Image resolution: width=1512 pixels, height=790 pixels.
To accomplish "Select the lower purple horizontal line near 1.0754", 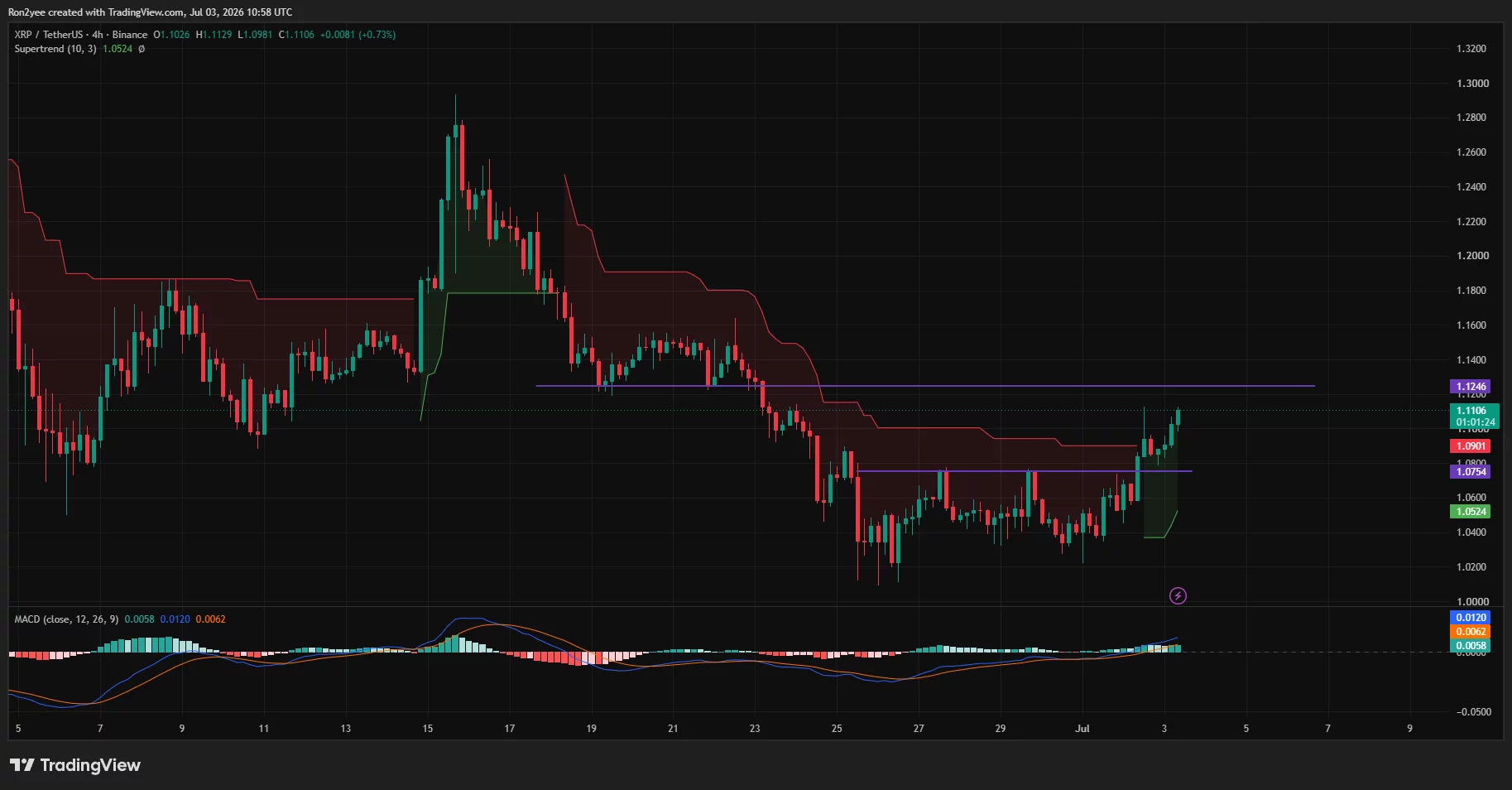I will [x=1025, y=471].
